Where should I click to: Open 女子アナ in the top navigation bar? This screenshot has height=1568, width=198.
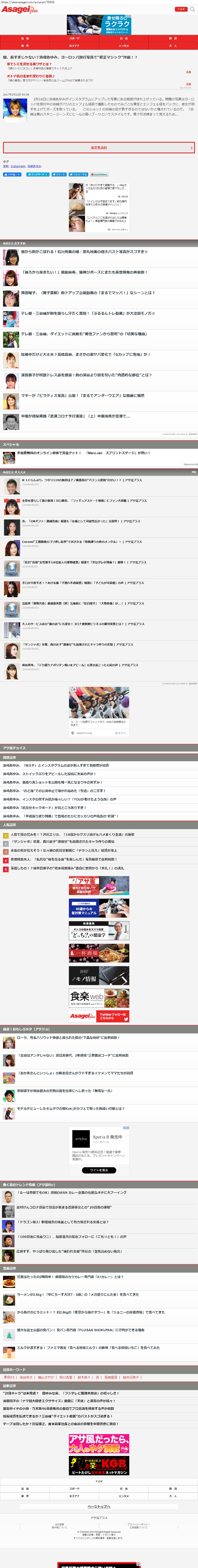pos(74,46)
